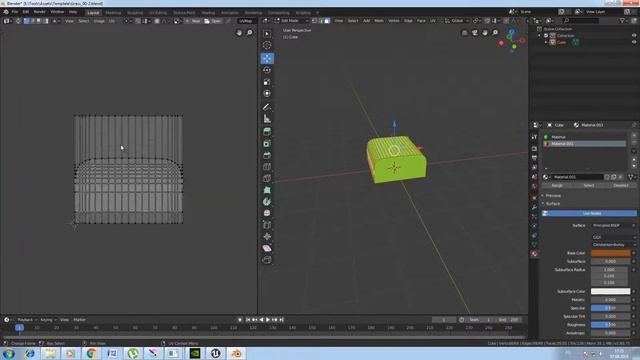Enable vertex select mode in 3D viewport header
Image resolution: width=640 pixels, height=360 pixels.
(314, 20)
